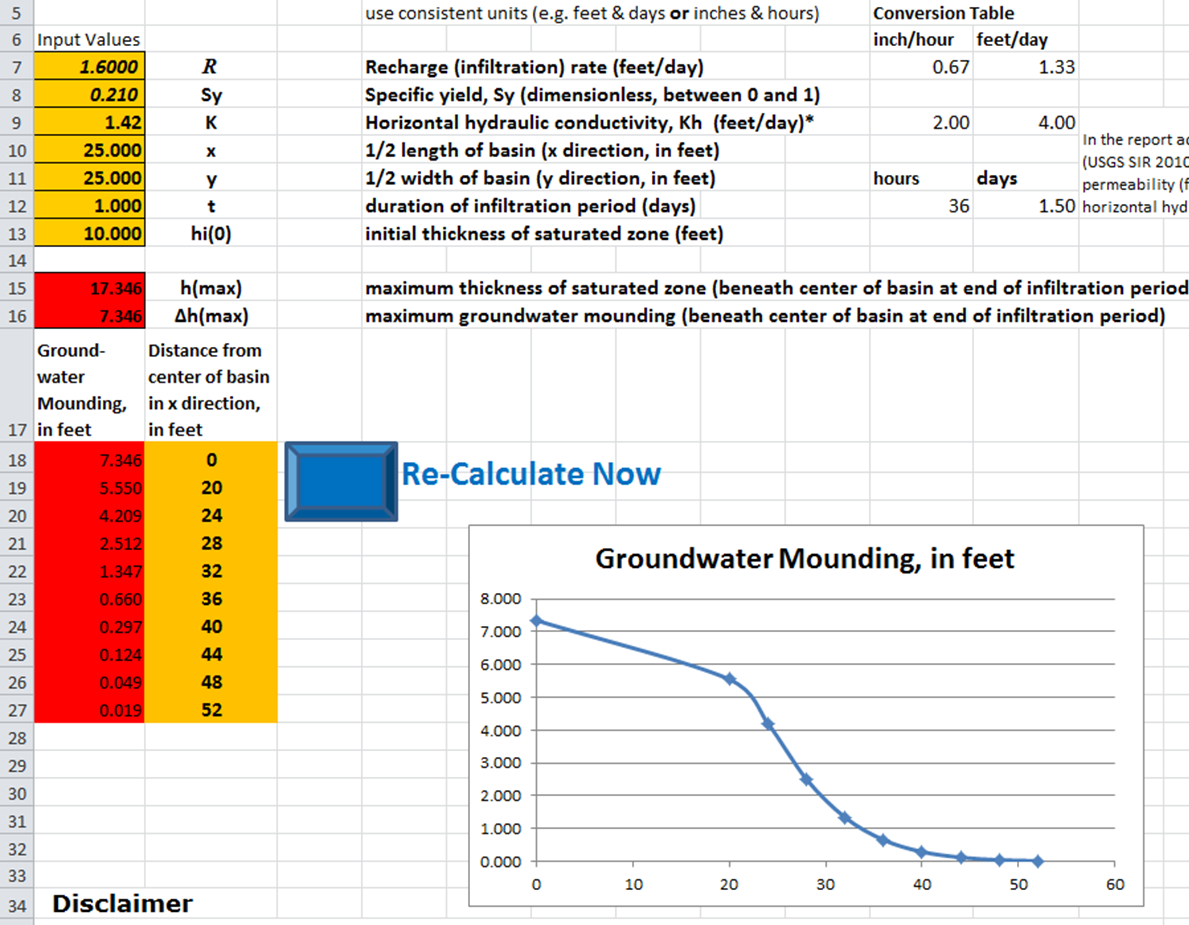The width and height of the screenshot is (1189, 925).
Task: Select the distance cell showing 52
Action: coord(211,711)
